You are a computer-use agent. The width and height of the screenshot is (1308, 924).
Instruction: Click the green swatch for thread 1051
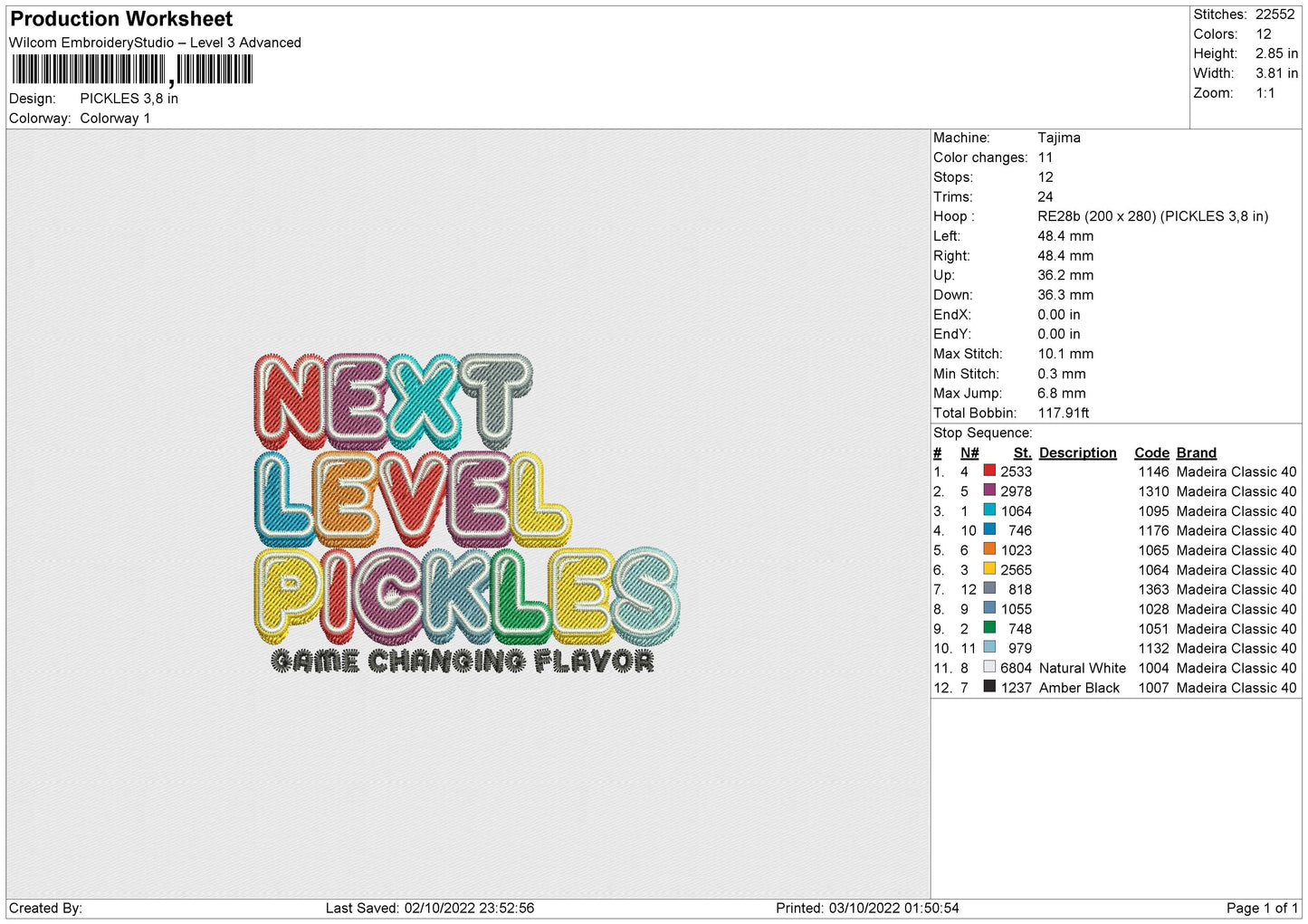989,628
